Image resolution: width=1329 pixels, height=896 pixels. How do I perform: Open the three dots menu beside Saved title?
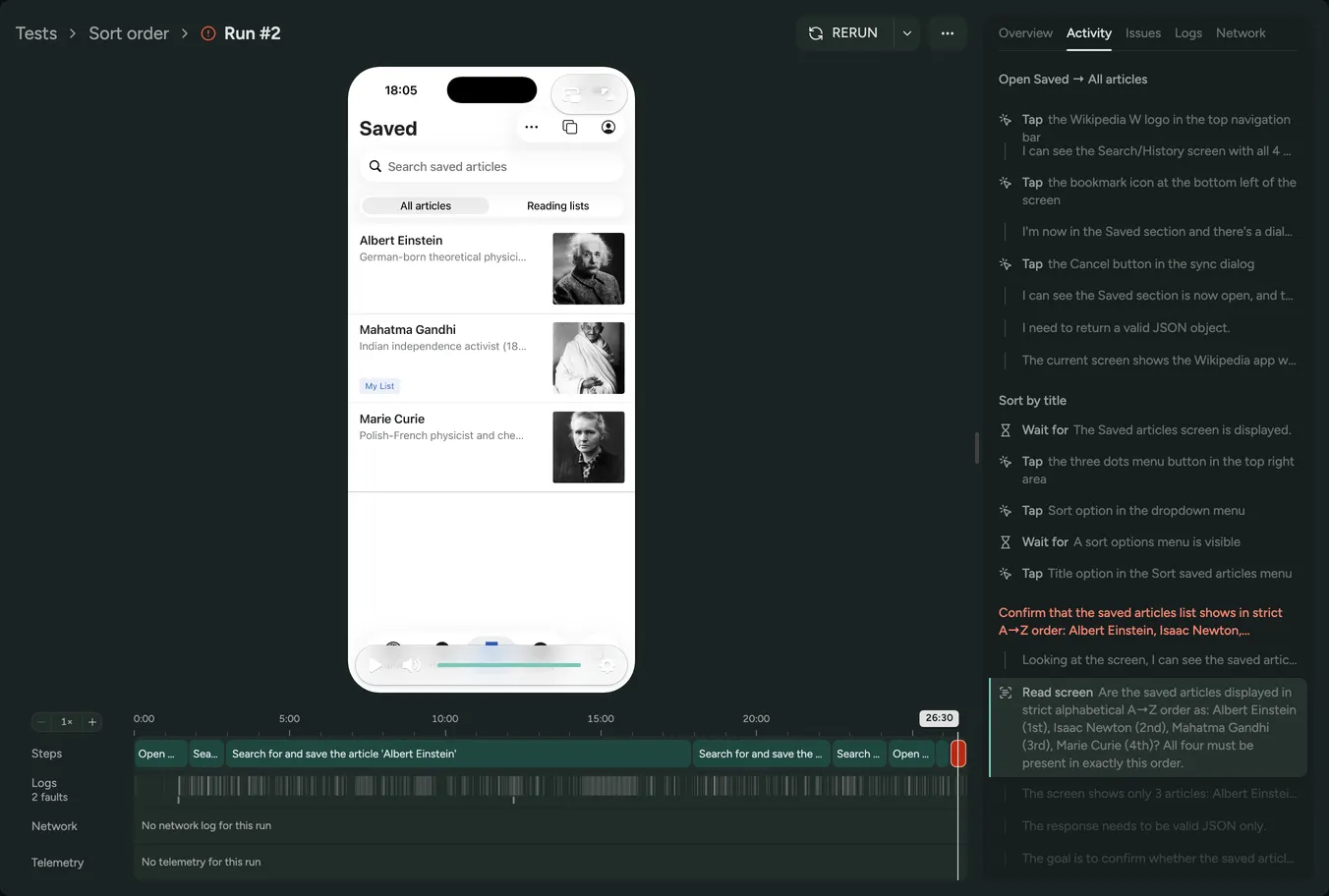pos(531,127)
